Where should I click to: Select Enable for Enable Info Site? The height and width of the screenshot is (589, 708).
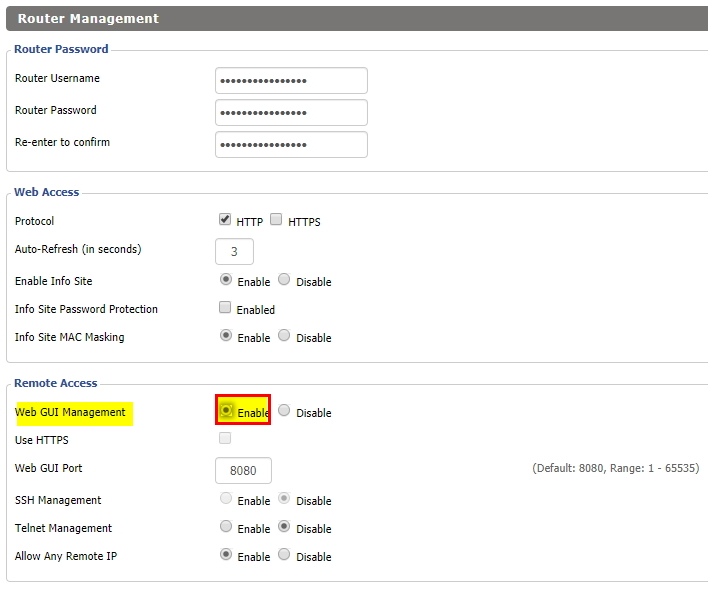[226, 280]
